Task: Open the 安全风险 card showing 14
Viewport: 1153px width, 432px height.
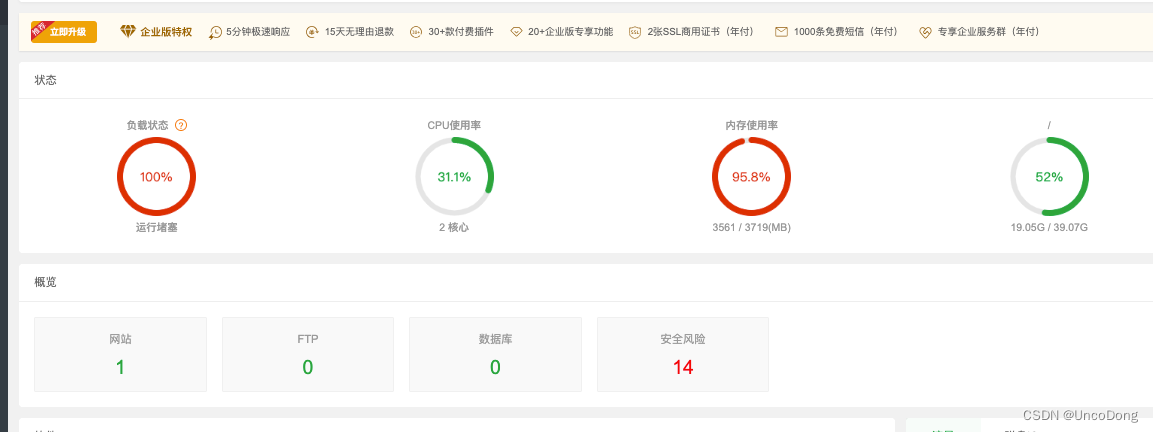Action: point(683,355)
